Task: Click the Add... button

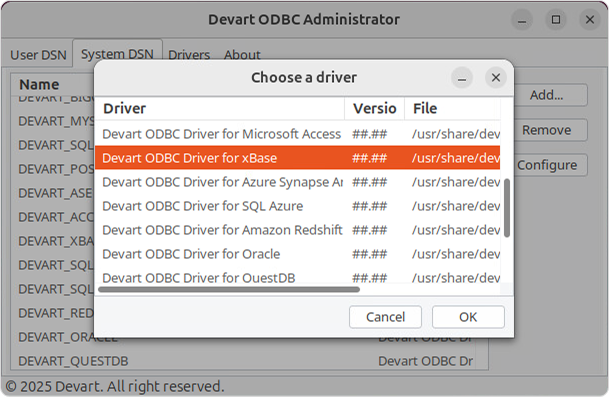Action: (550, 95)
